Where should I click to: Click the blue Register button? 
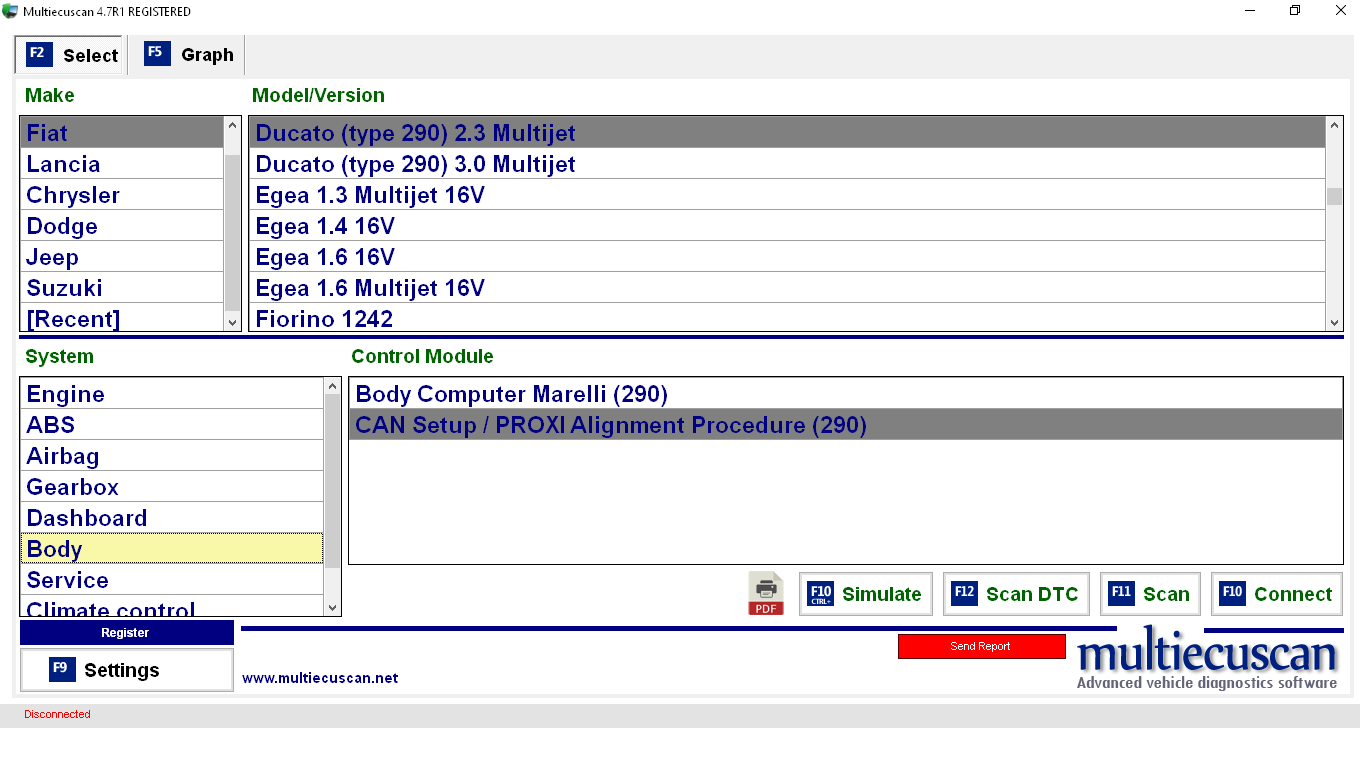point(126,633)
